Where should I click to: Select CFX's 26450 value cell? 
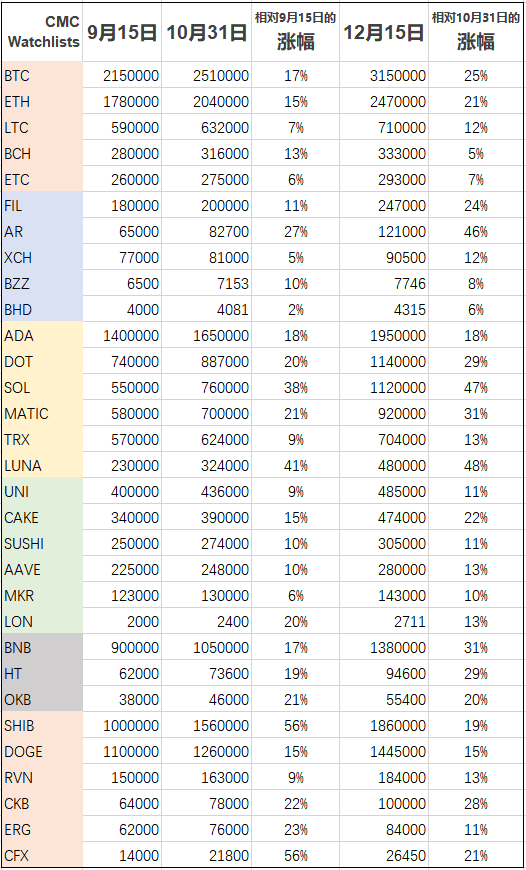[384, 856]
